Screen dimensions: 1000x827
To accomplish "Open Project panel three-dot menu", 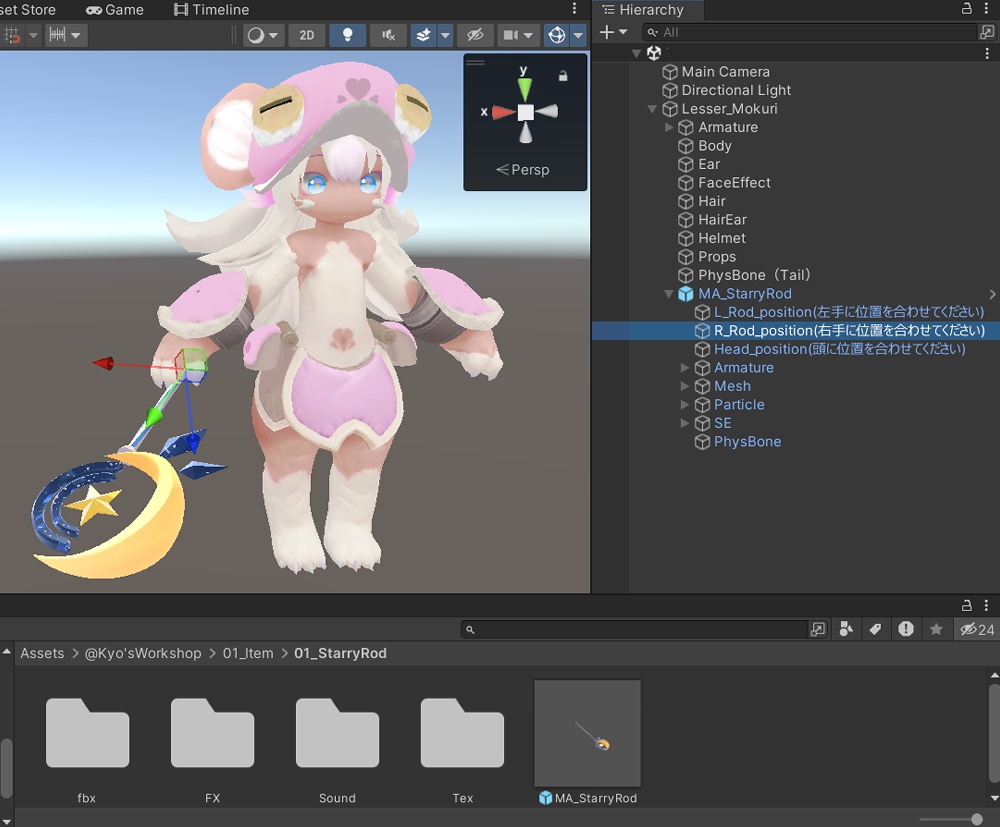I will click(986, 605).
